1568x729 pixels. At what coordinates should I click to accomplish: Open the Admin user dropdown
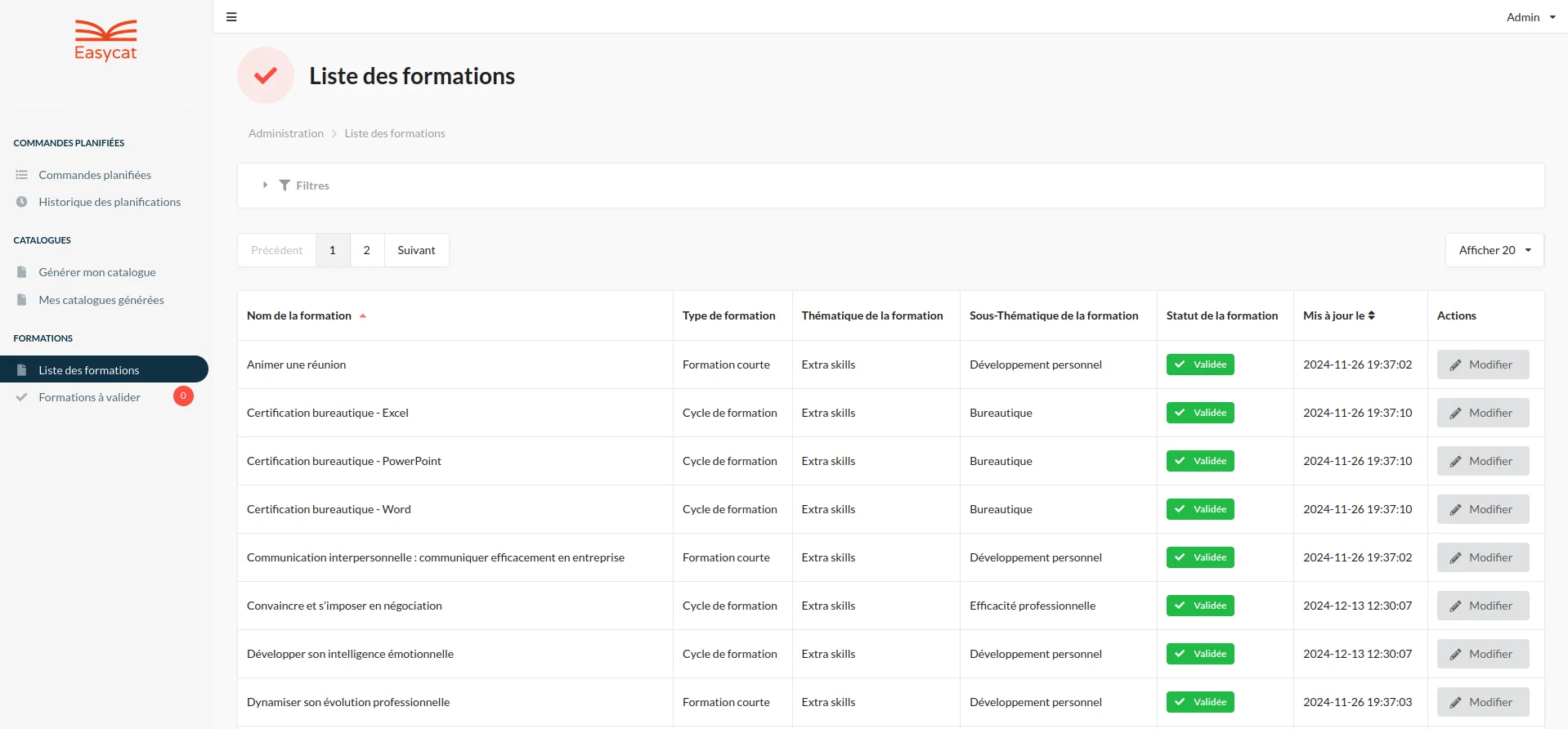coord(1530,17)
